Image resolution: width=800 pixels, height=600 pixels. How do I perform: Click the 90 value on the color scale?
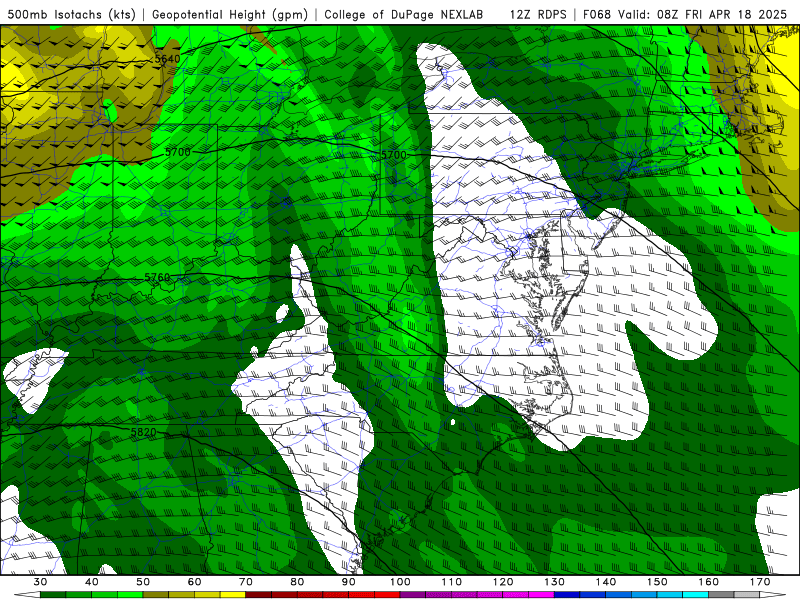(x=348, y=582)
